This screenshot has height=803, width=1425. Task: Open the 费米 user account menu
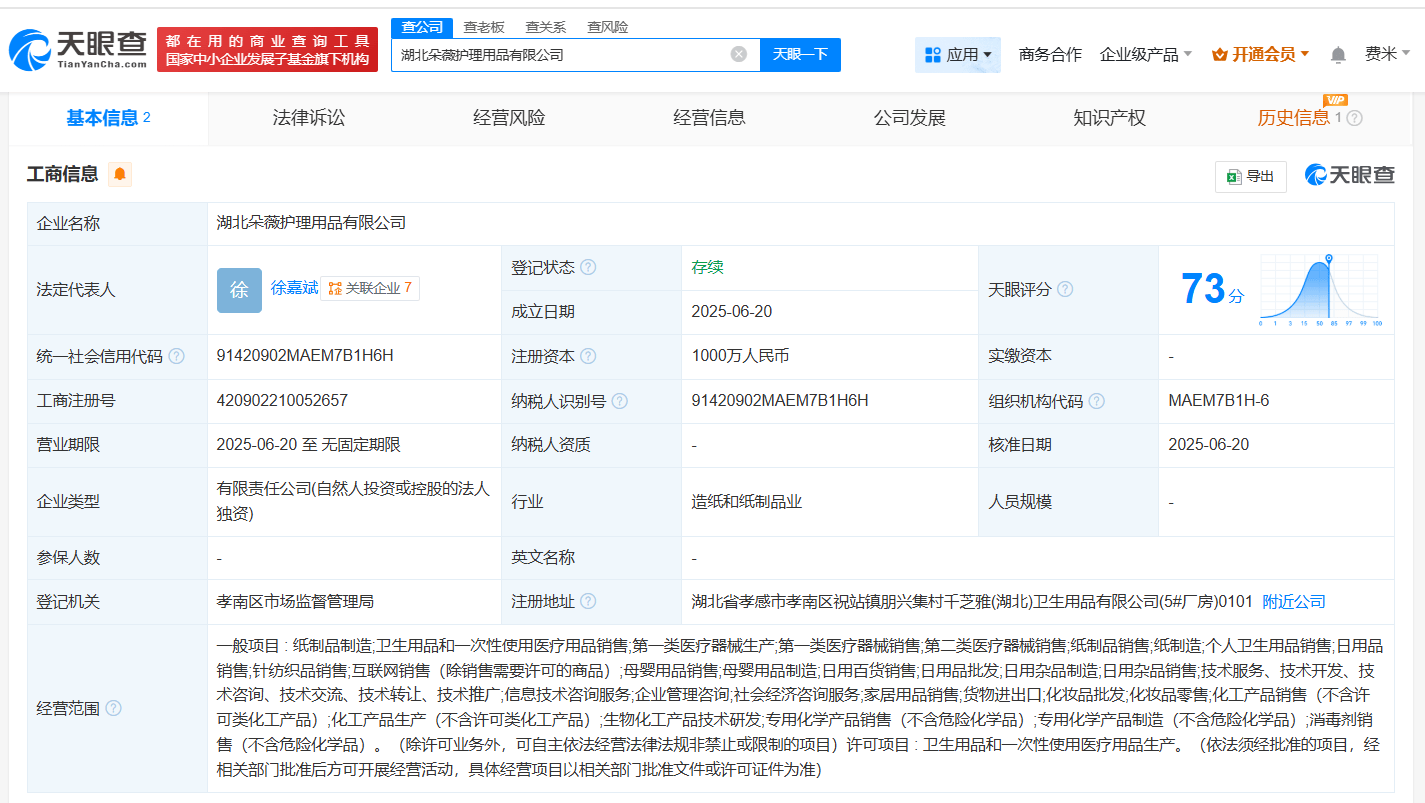click(1388, 54)
